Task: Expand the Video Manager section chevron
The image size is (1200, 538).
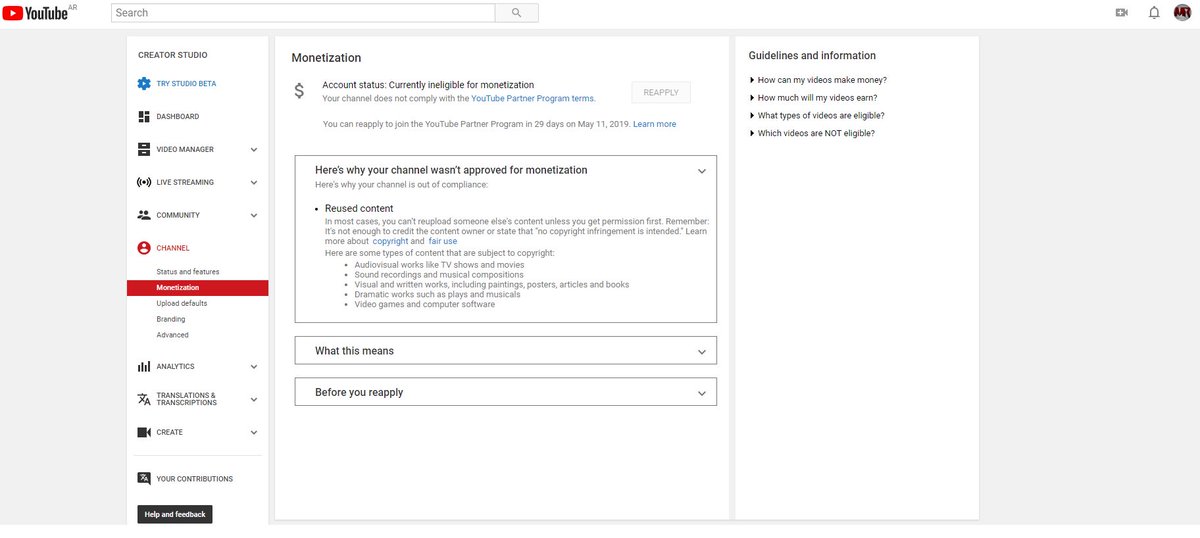Action: (253, 150)
